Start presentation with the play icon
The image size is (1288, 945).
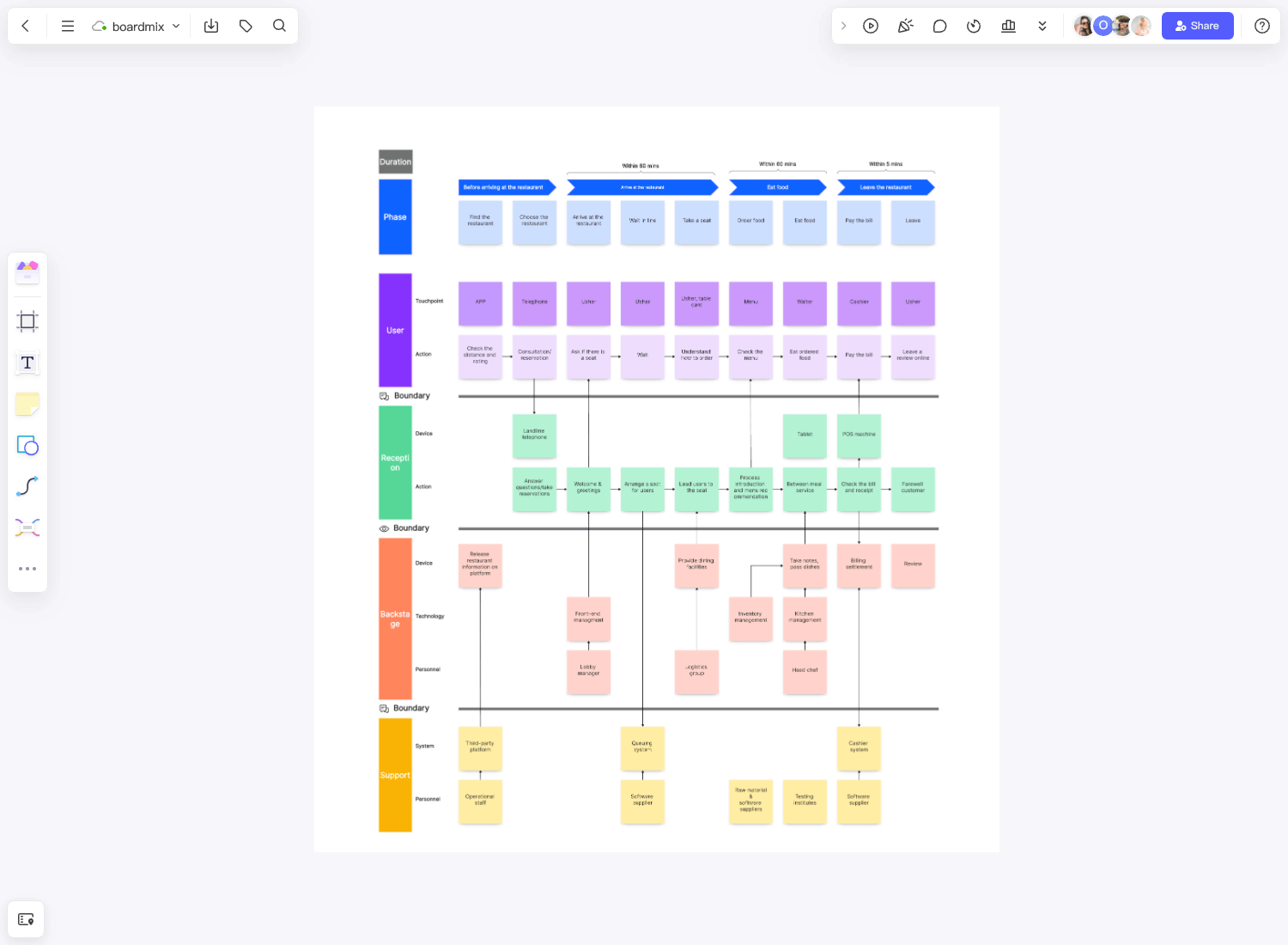click(x=871, y=26)
